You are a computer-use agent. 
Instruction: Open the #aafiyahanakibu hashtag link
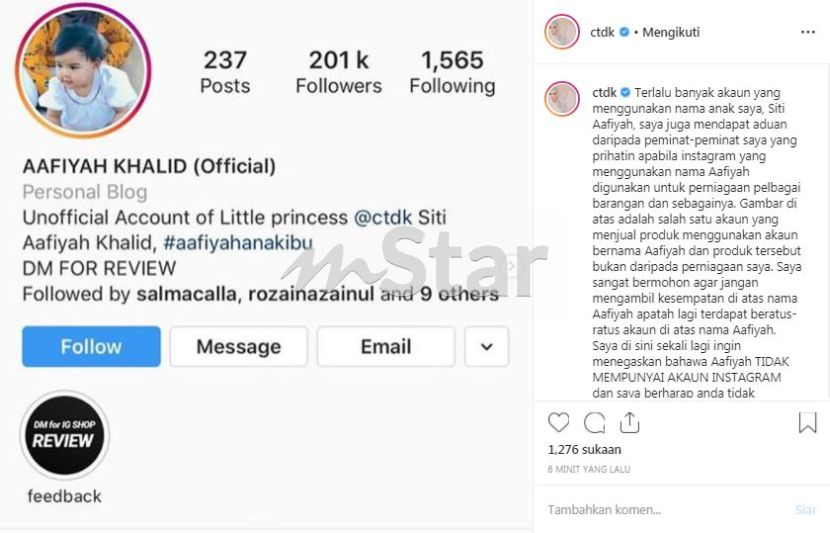238,243
